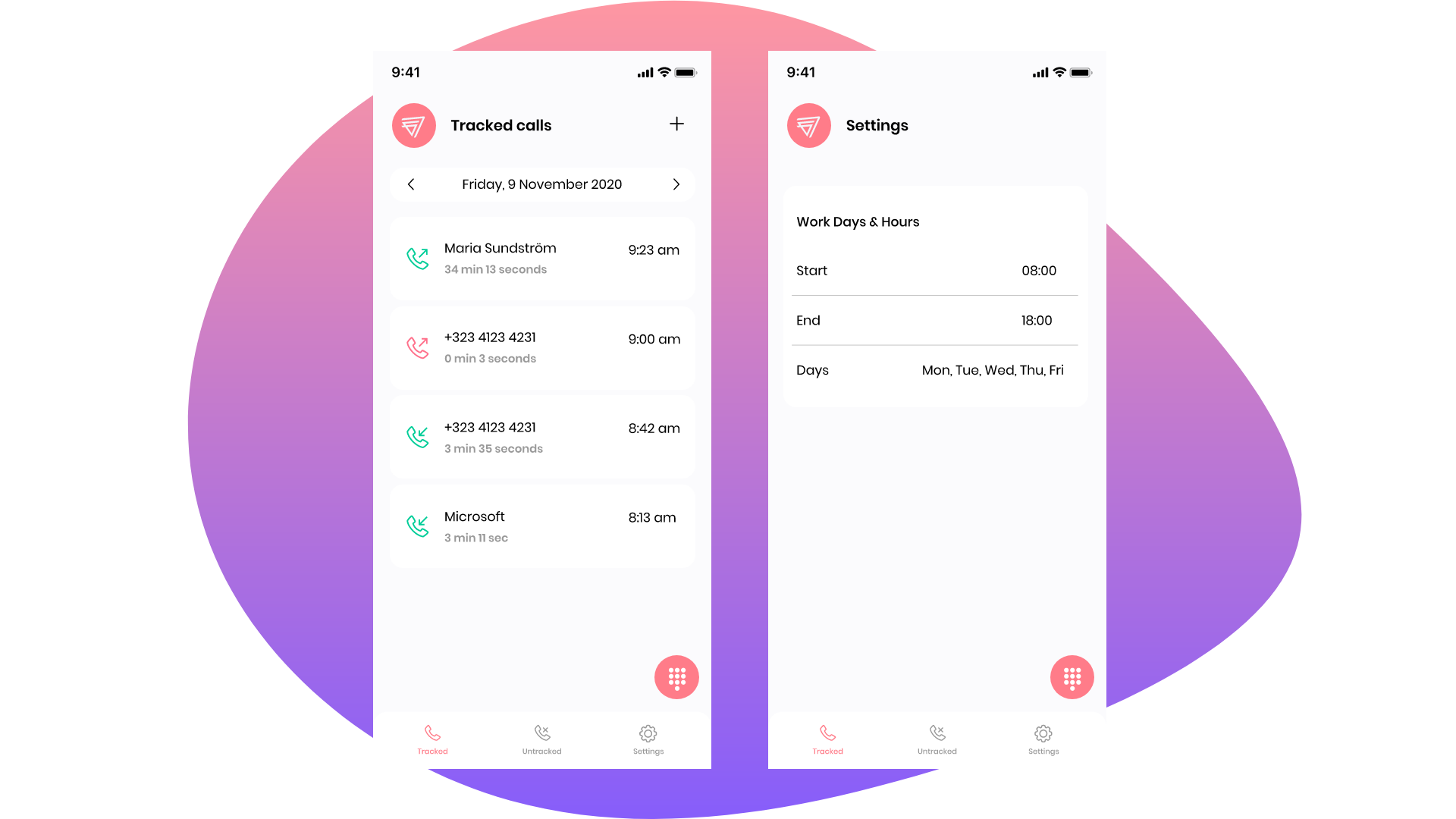Tap the dialpad icon in Settings screen
The image size is (1456, 819).
[1072, 678]
